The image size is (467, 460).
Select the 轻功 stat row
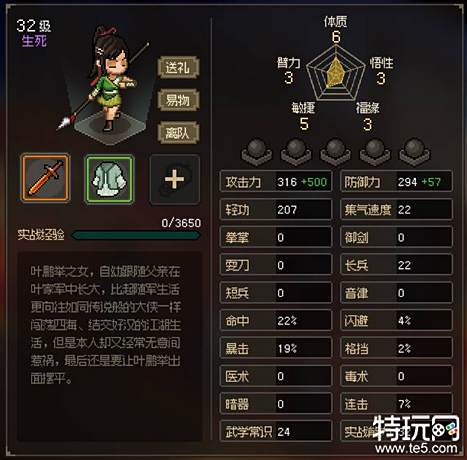pyautogui.click(x=276, y=210)
